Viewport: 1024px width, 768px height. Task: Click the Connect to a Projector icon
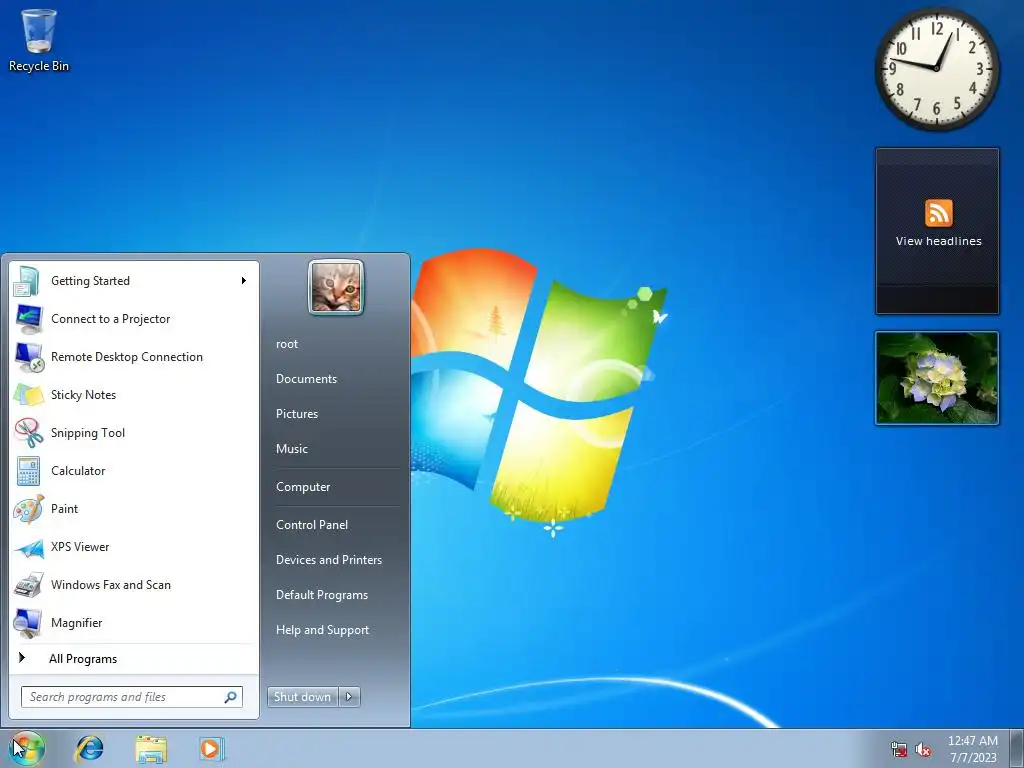click(28, 319)
